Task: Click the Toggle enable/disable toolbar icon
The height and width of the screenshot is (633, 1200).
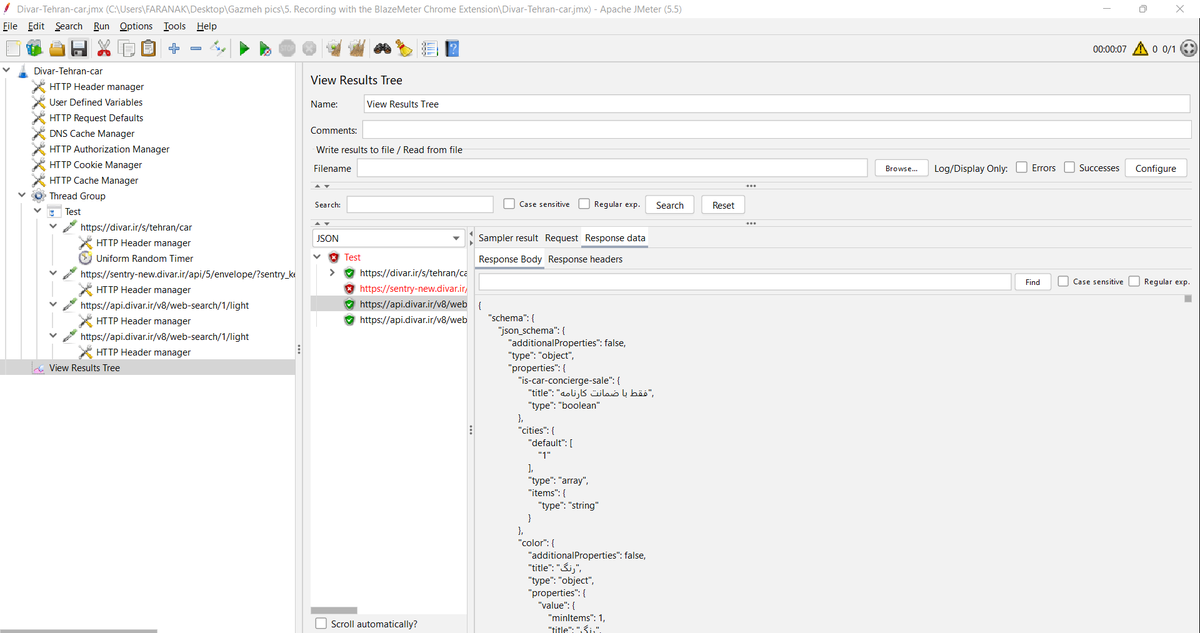Action: [219, 48]
